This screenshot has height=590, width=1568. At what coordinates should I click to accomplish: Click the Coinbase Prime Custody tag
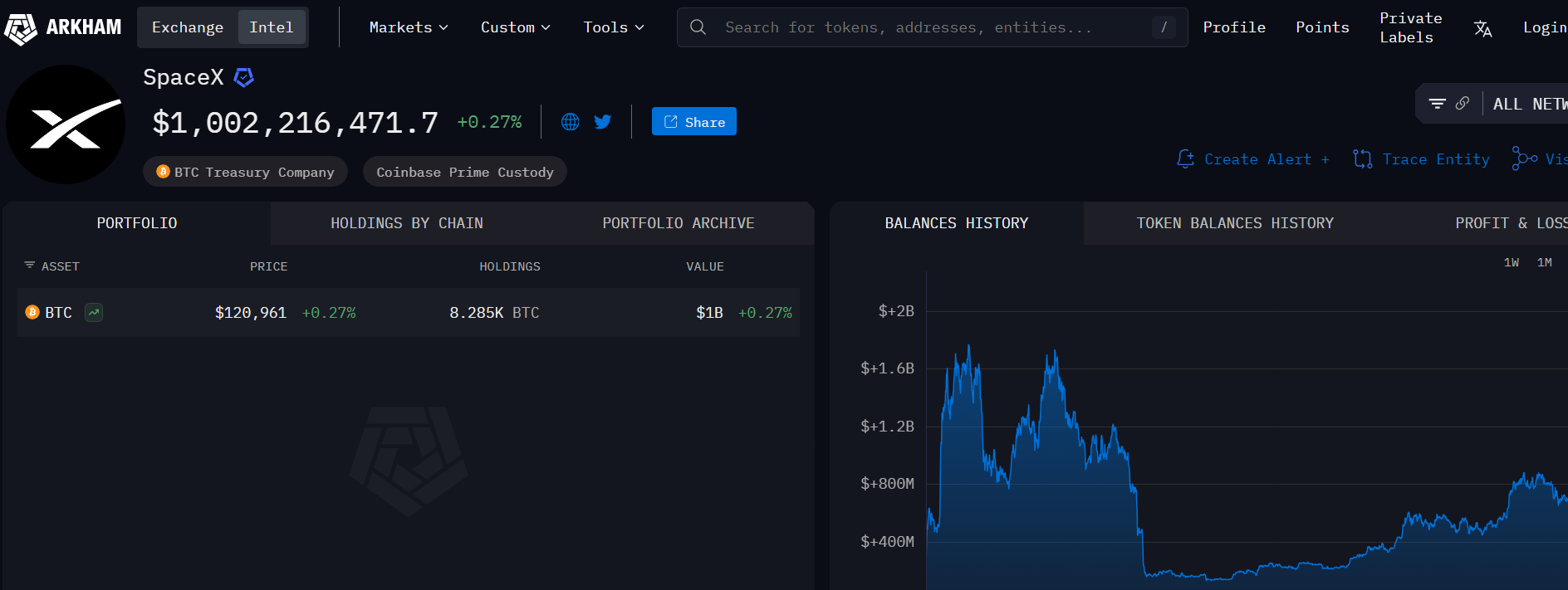(x=465, y=172)
